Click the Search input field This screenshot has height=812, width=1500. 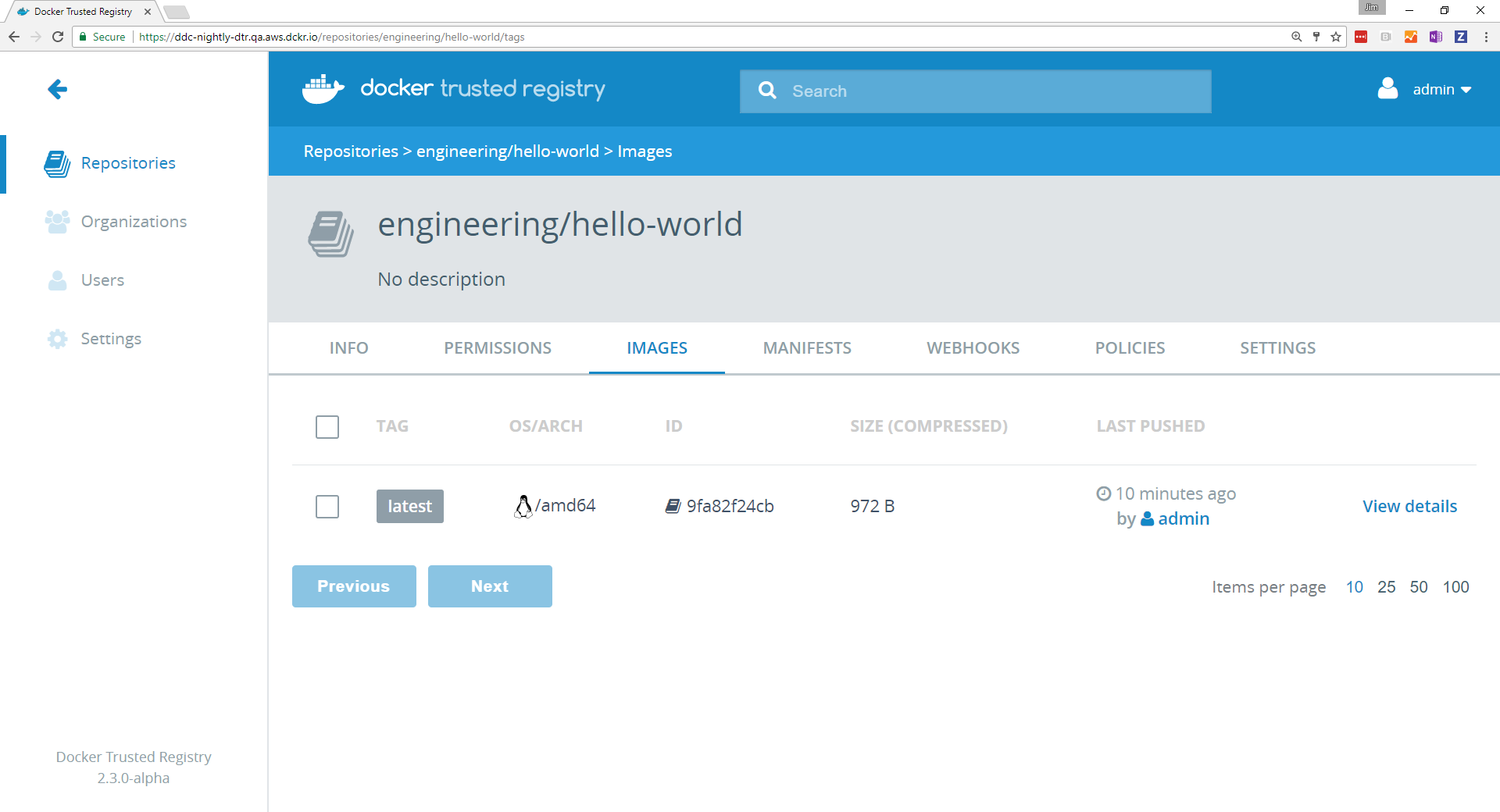[992, 91]
